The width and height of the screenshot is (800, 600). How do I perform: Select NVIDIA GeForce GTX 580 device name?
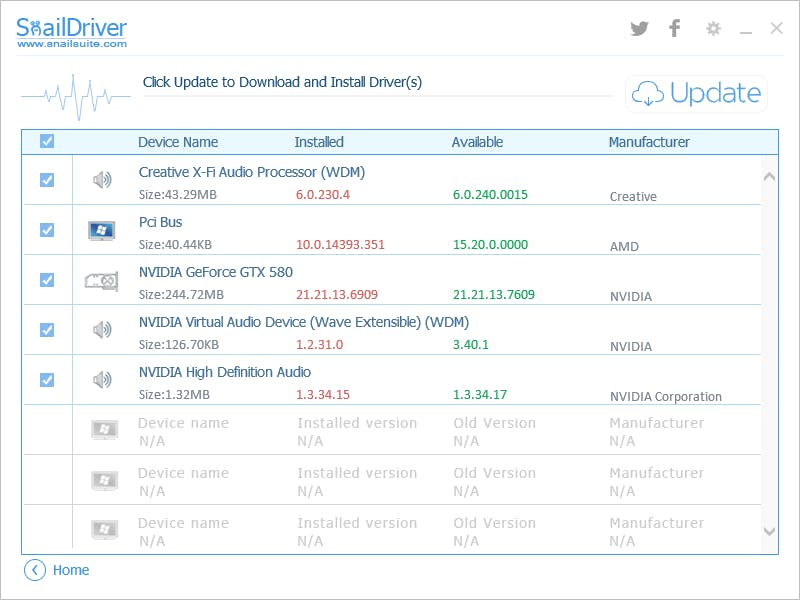point(216,272)
